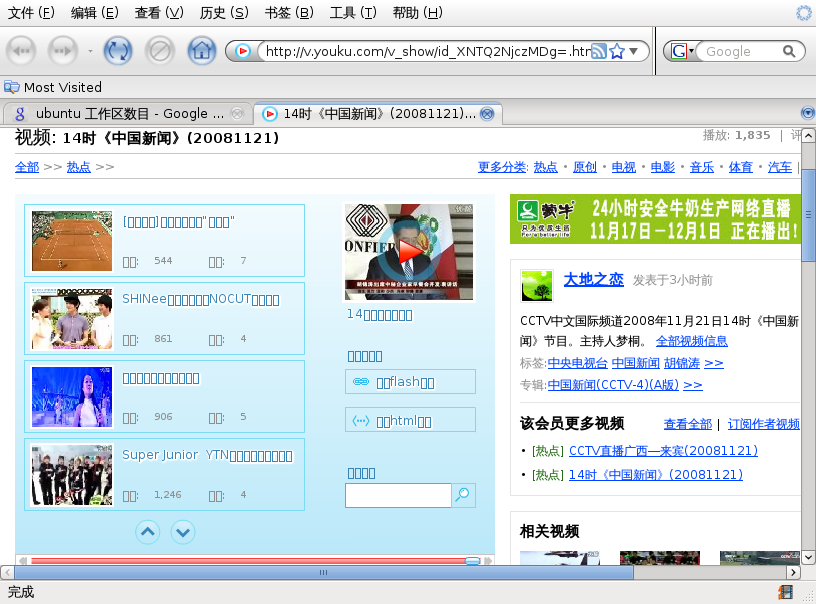This screenshot has height=604, width=816.
Task: Click the playlist down arrow button
Action: tap(183, 532)
